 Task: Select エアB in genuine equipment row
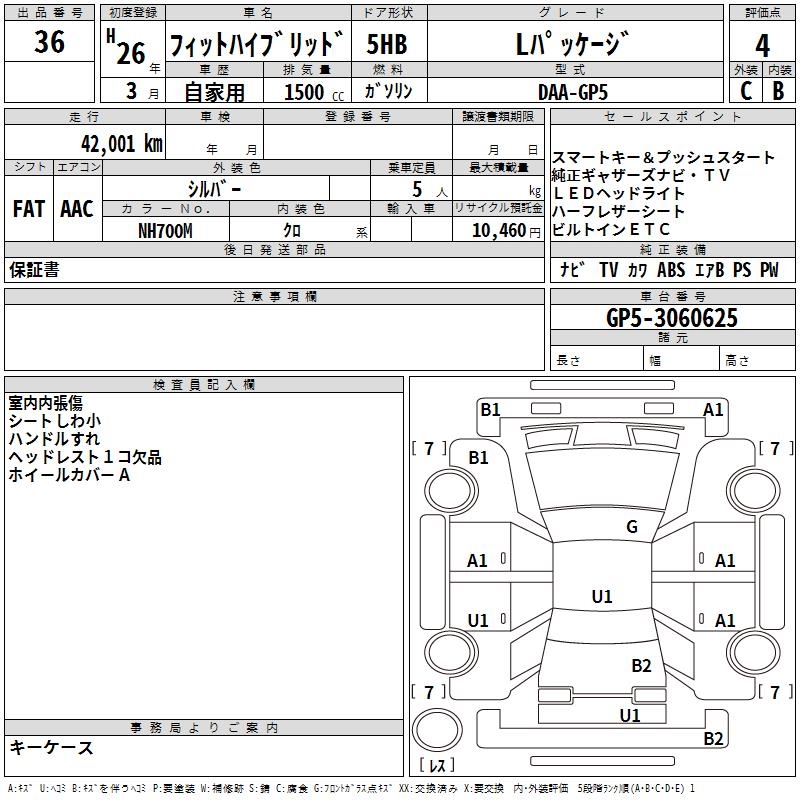710,270
